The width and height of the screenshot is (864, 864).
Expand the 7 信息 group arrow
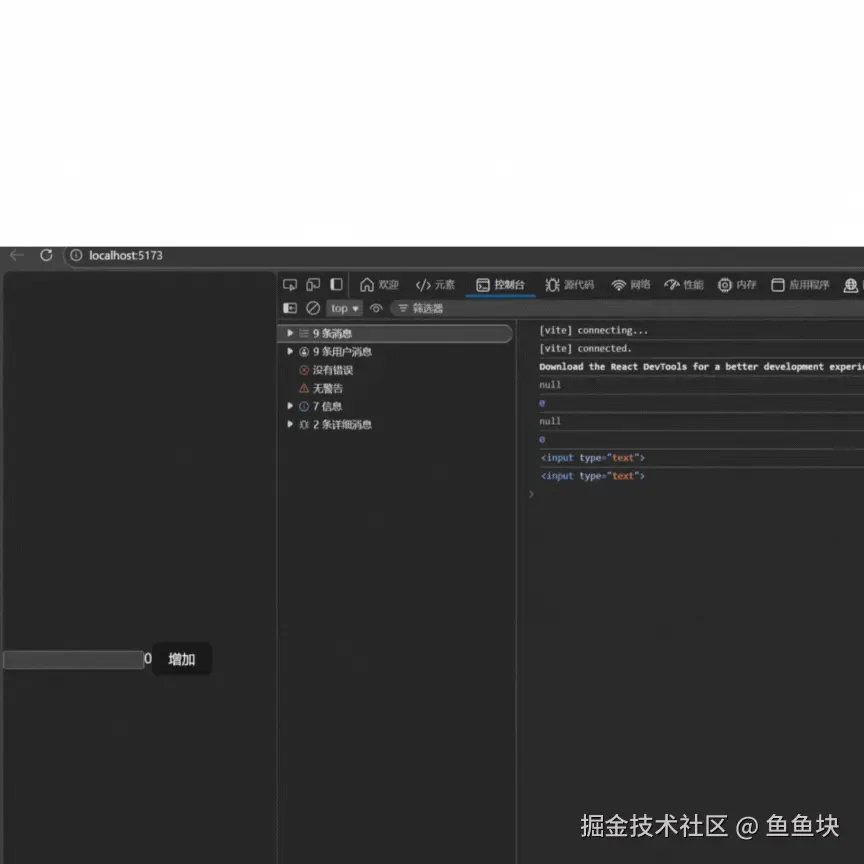click(x=290, y=406)
